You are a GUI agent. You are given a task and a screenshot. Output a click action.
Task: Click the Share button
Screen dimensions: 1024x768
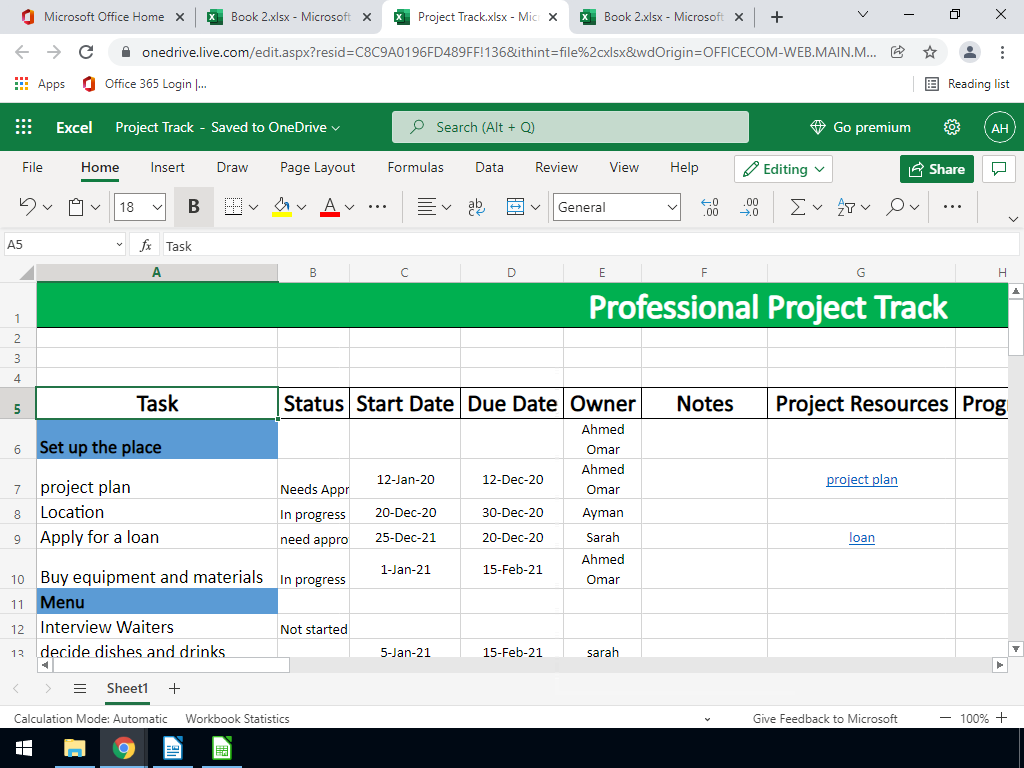point(936,169)
